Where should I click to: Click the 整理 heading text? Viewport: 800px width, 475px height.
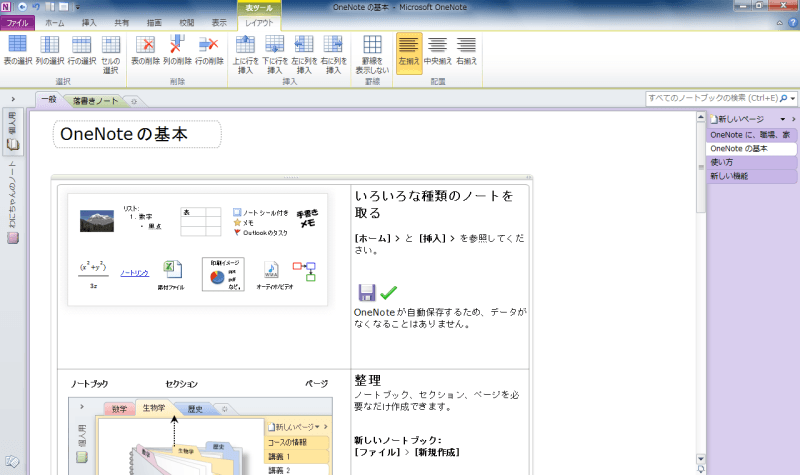click(x=368, y=380)
